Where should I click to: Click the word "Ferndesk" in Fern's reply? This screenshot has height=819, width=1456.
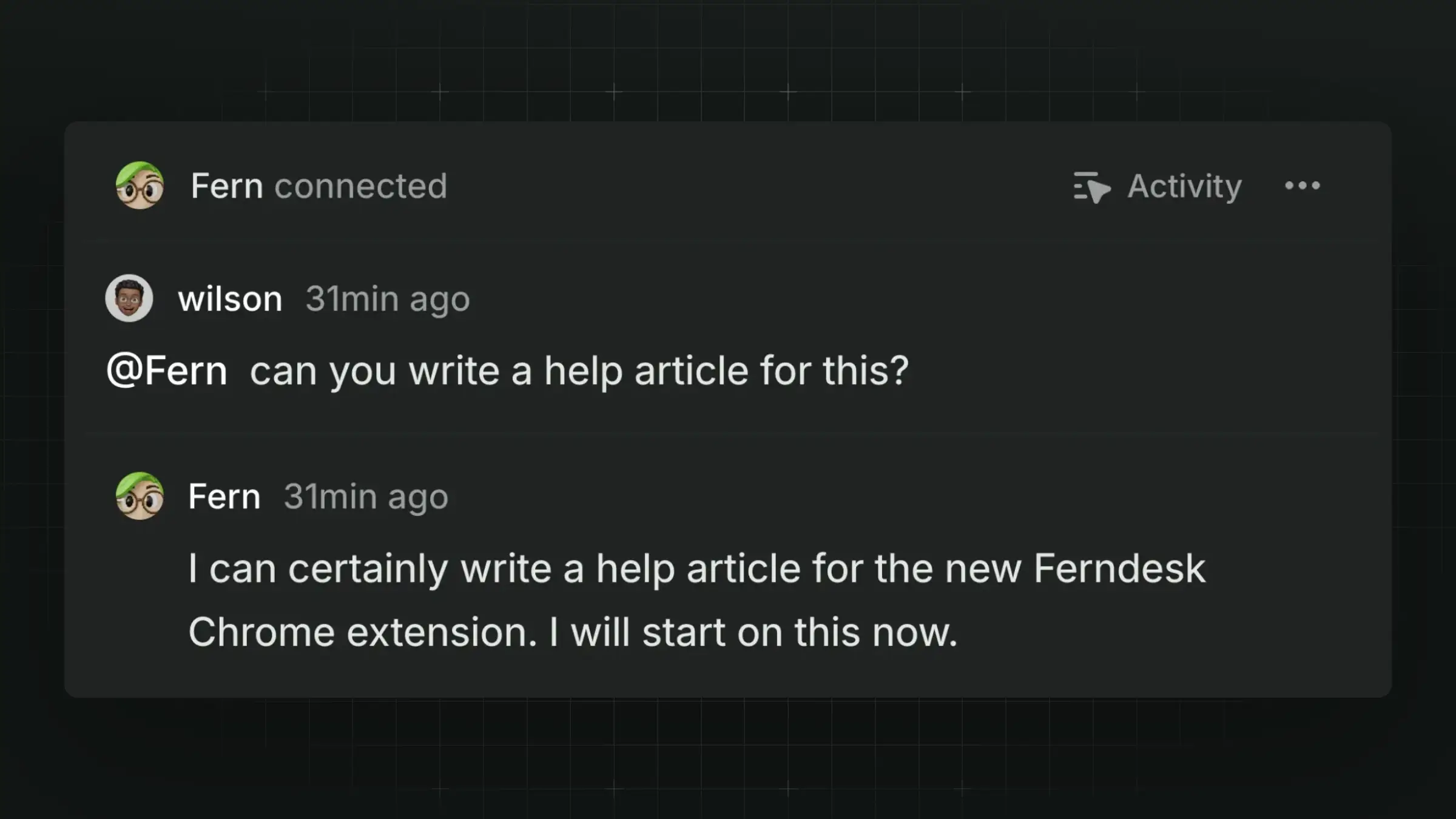pos(1119,568)
